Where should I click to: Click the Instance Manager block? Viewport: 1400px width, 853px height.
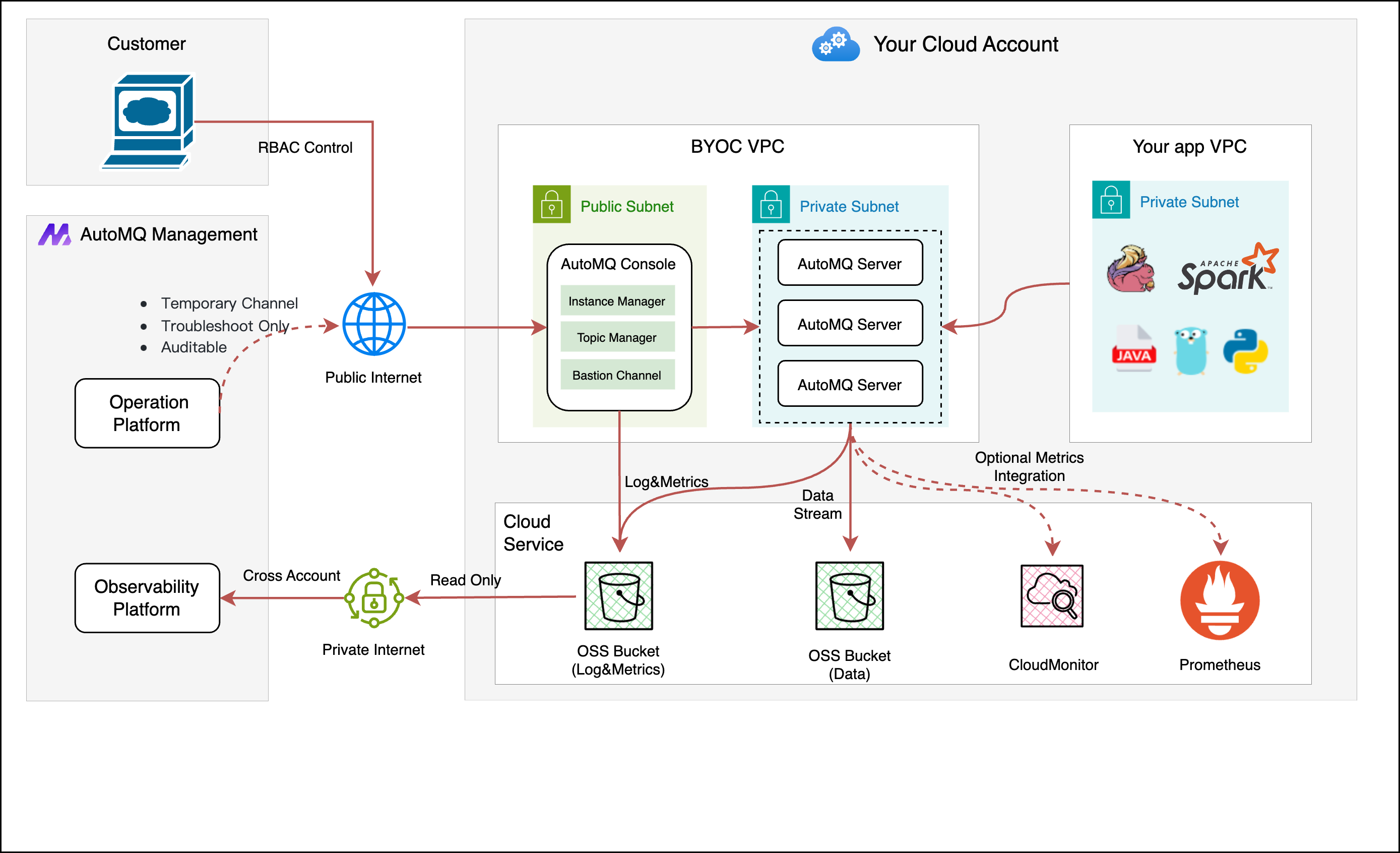[x=618, y=300]
